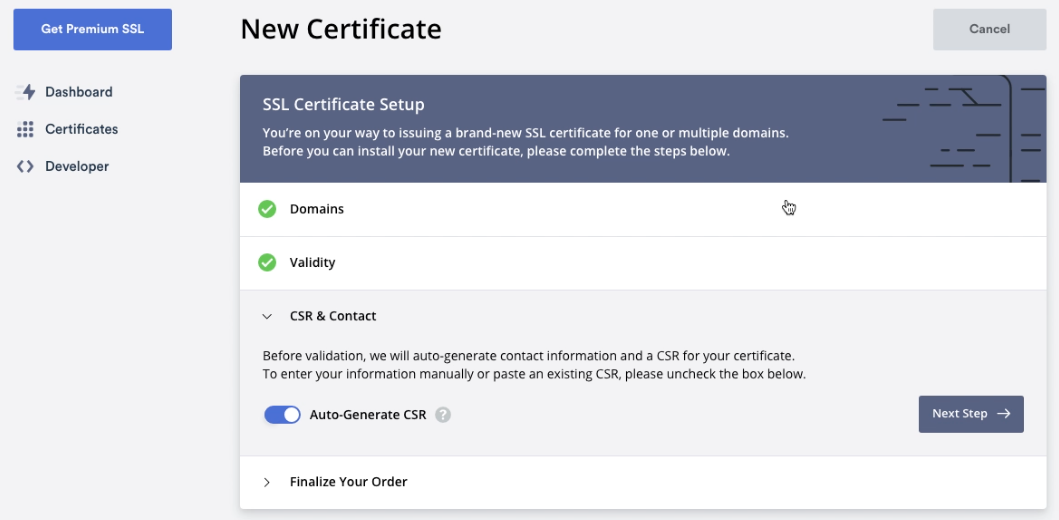The height and width of the screenshot is (520, 1059).
Task: Click the SSL Certificate Setup heading
Action: click(x=344, y=105)
